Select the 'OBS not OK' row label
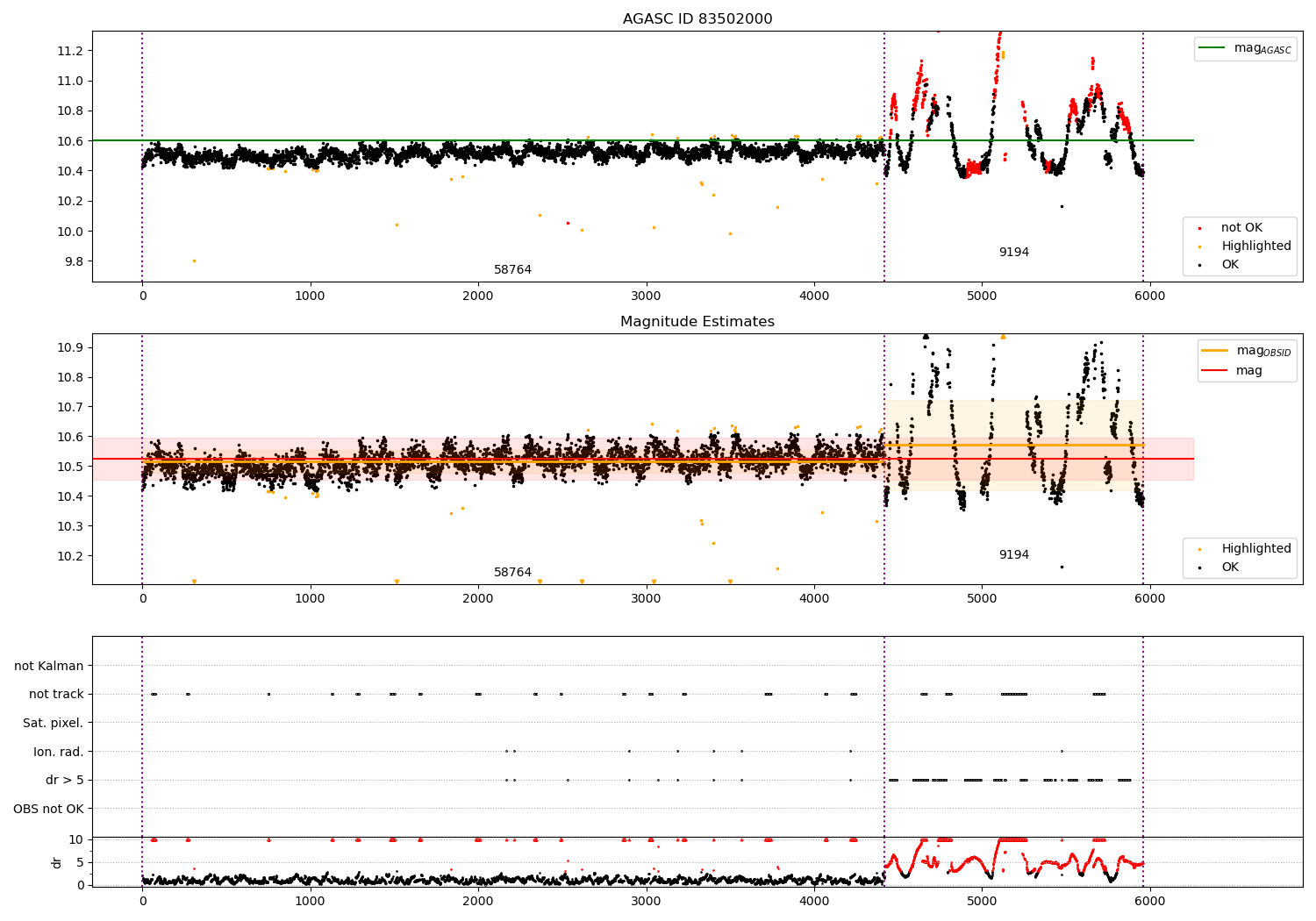 (48, 809)
